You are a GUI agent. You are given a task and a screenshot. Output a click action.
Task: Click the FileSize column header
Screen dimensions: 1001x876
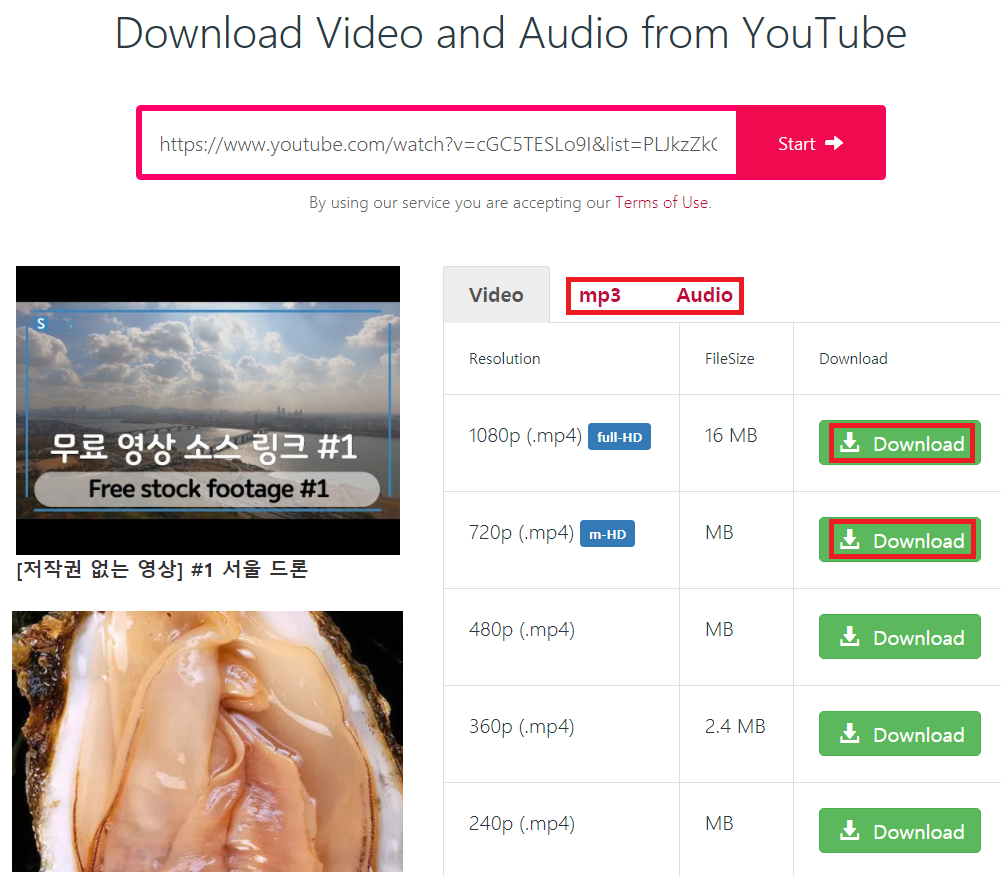[729, 359]
